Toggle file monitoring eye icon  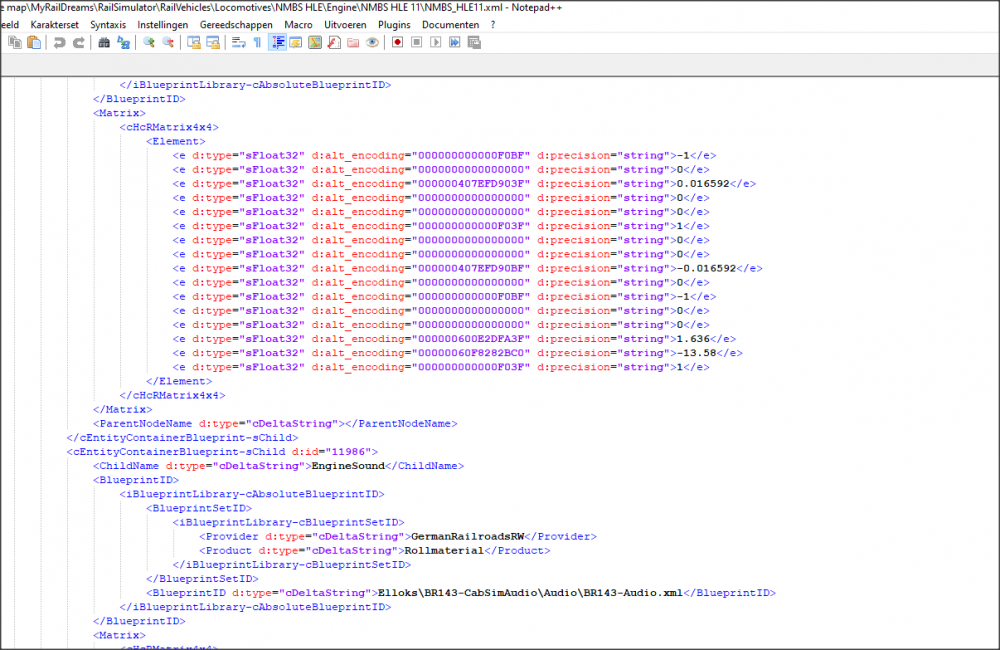372,42
